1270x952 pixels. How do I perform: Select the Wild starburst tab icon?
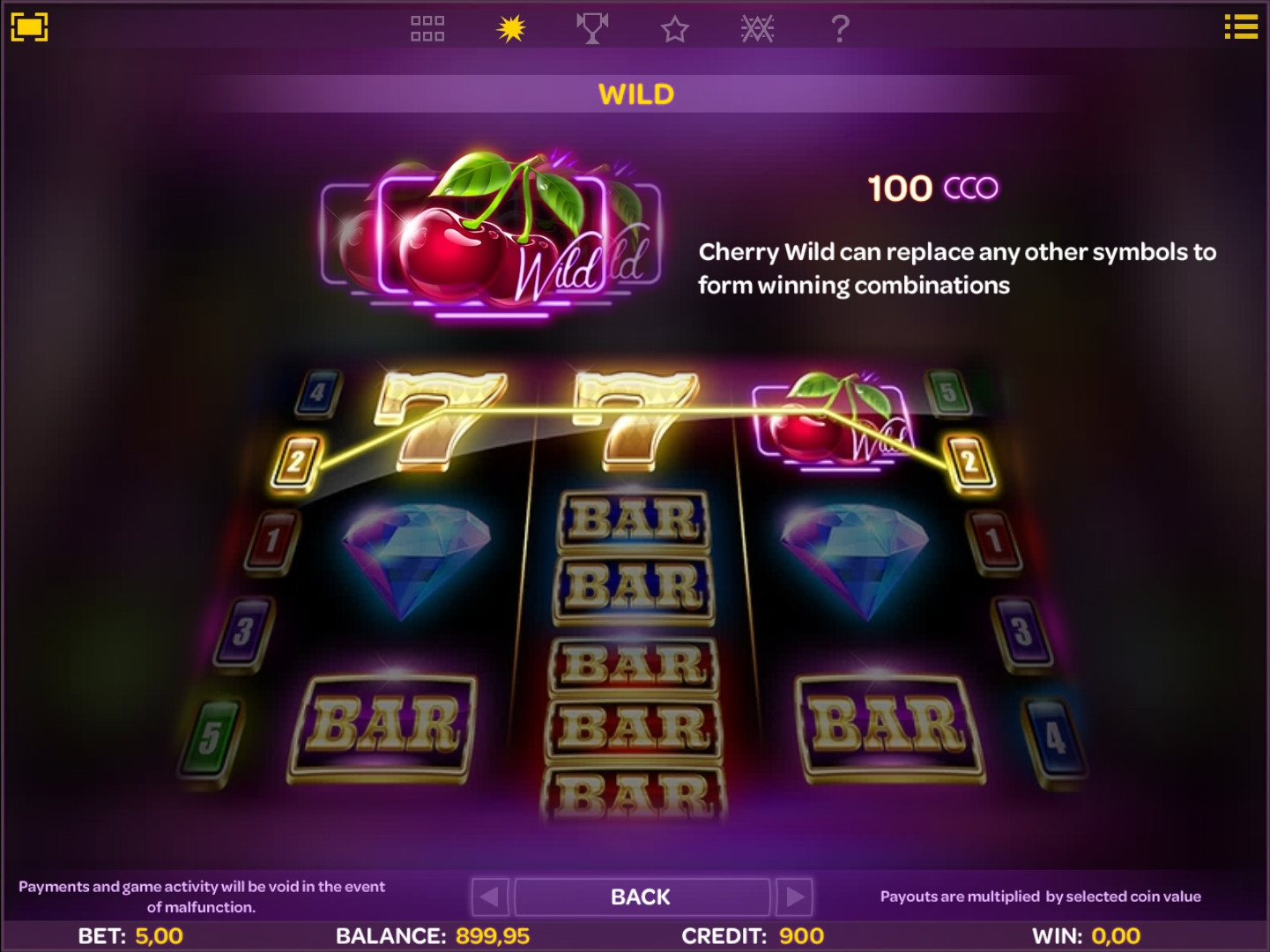(x=510, y=28)
